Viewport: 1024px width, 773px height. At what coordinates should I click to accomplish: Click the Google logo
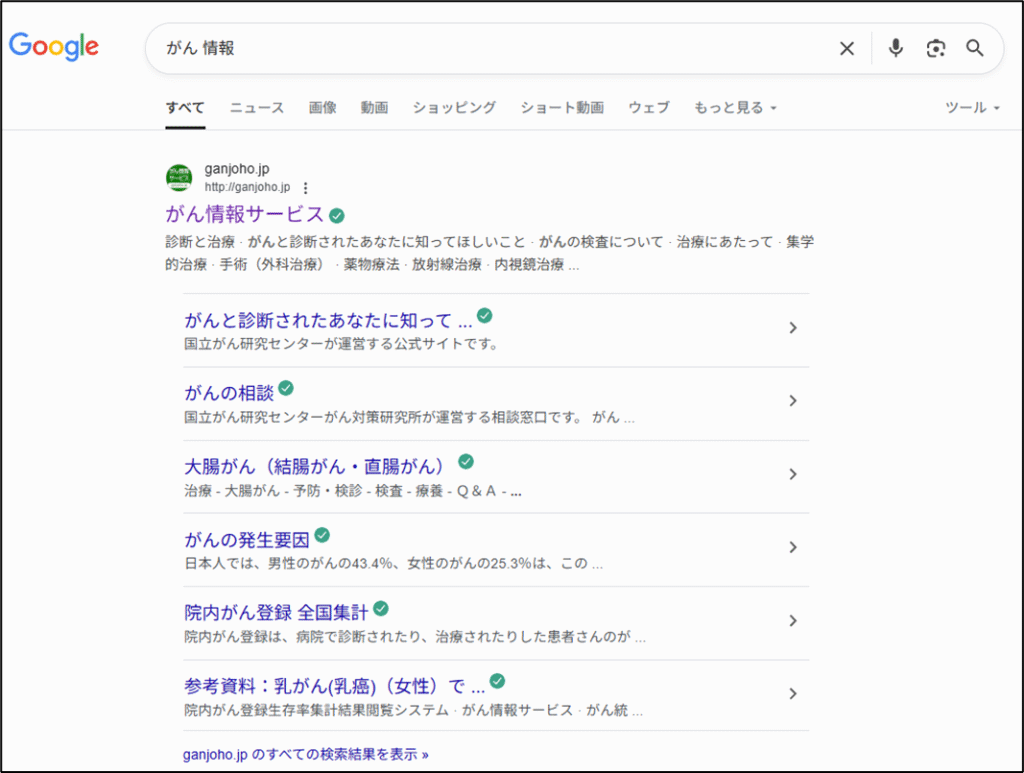[54, 46]
